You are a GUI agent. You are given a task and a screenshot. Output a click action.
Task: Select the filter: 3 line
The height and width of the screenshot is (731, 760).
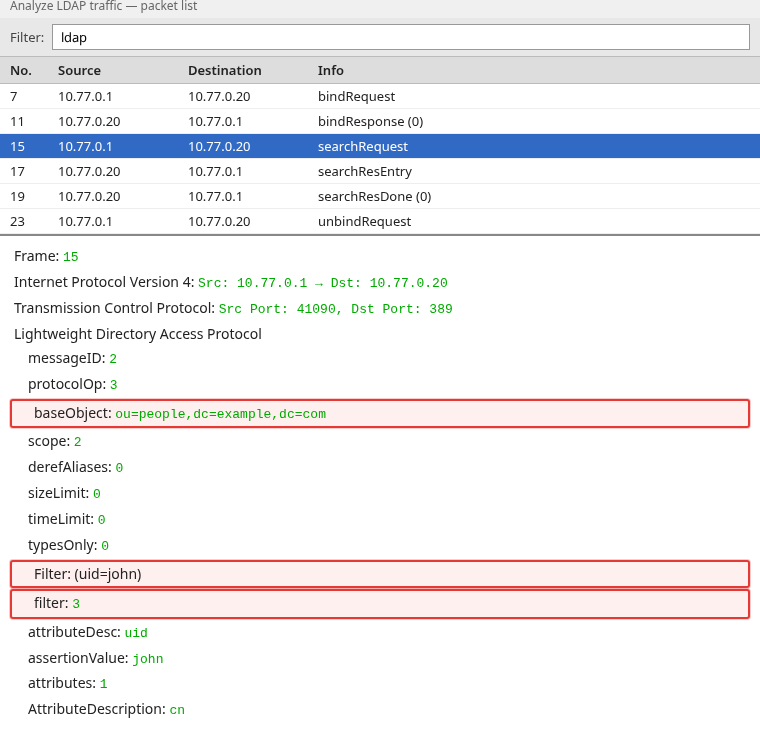[380, 604]
